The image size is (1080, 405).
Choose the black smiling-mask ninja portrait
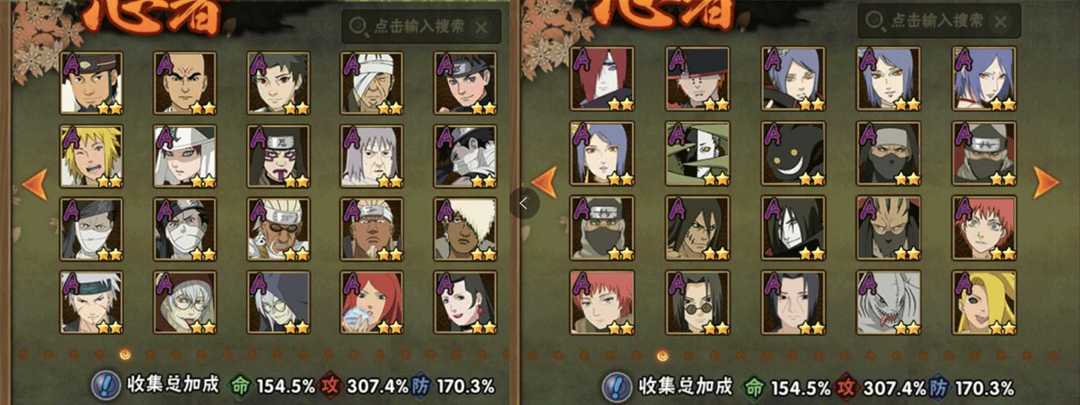[x=793, y=154]
